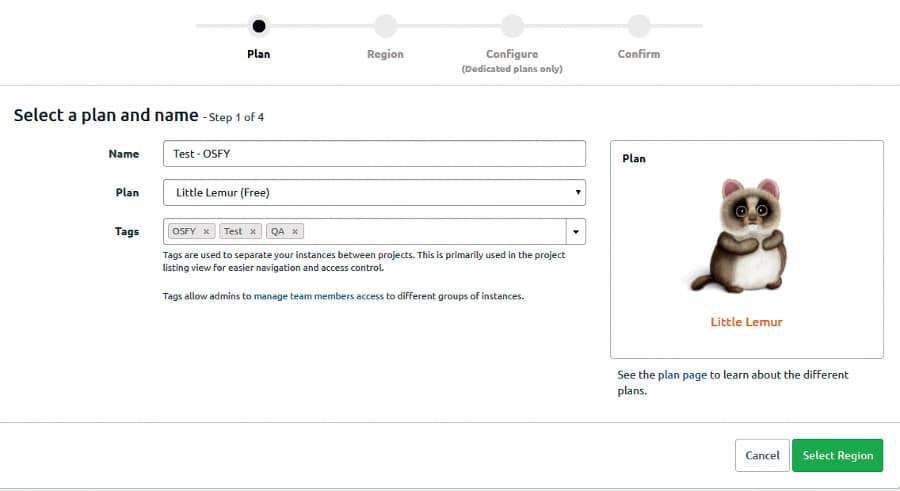Go to the Region step circle

coord(385,26)
